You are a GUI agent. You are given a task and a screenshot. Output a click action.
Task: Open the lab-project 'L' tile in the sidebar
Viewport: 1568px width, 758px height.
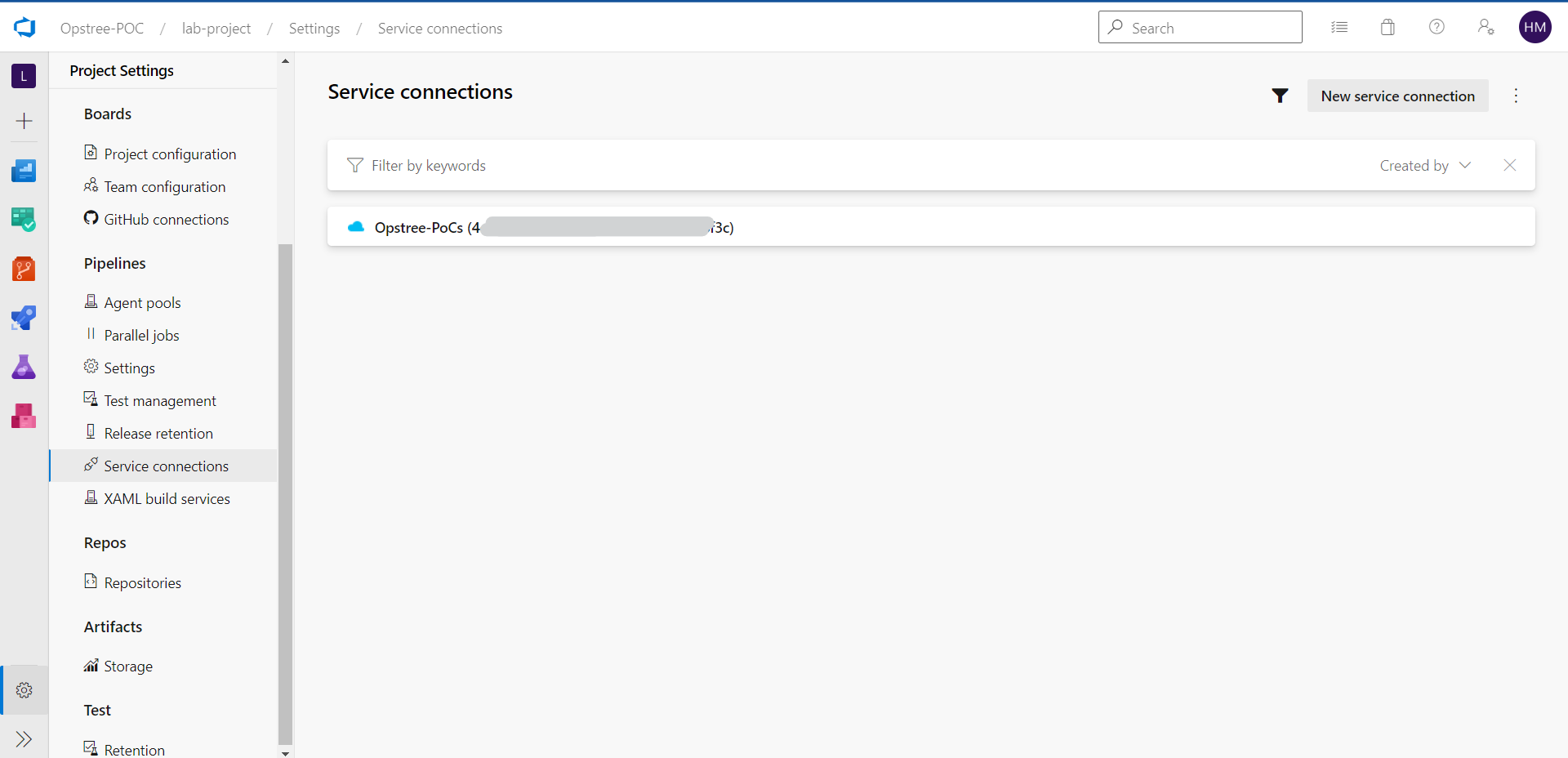click(24, 76)
